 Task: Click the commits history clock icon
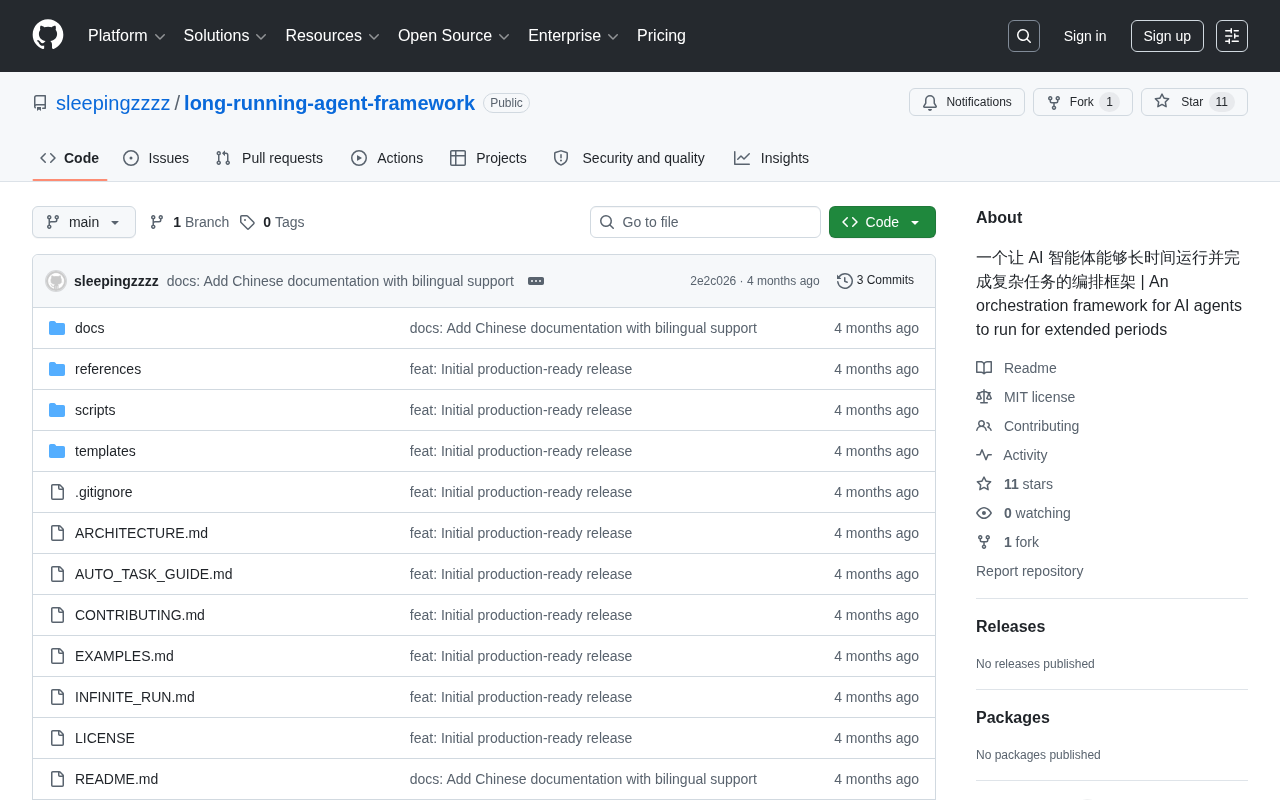845,281
